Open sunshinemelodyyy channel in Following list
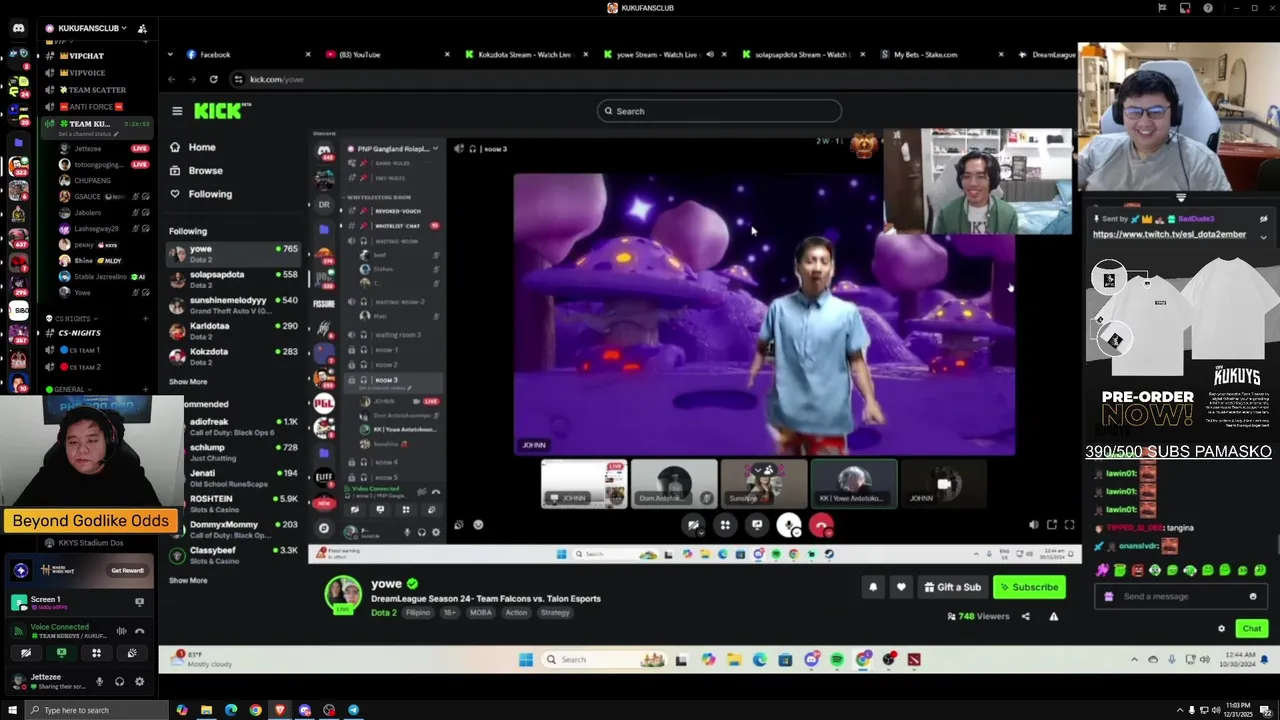The image size is (1280, 720). [234, 305]
